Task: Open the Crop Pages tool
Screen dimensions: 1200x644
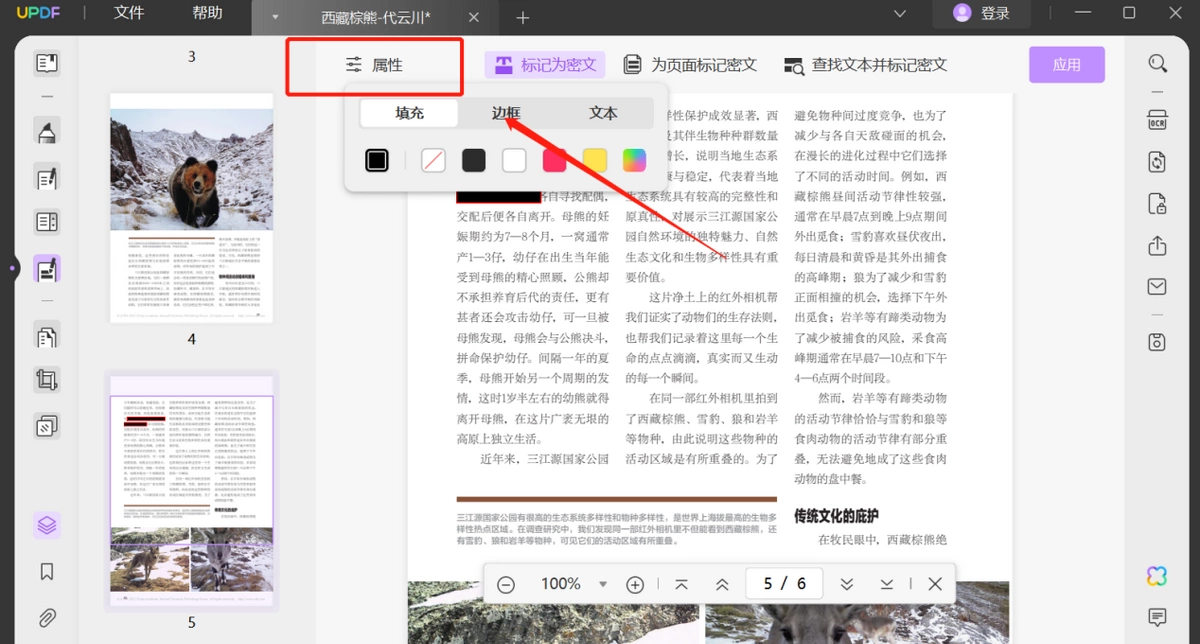Action: point(47,380)
